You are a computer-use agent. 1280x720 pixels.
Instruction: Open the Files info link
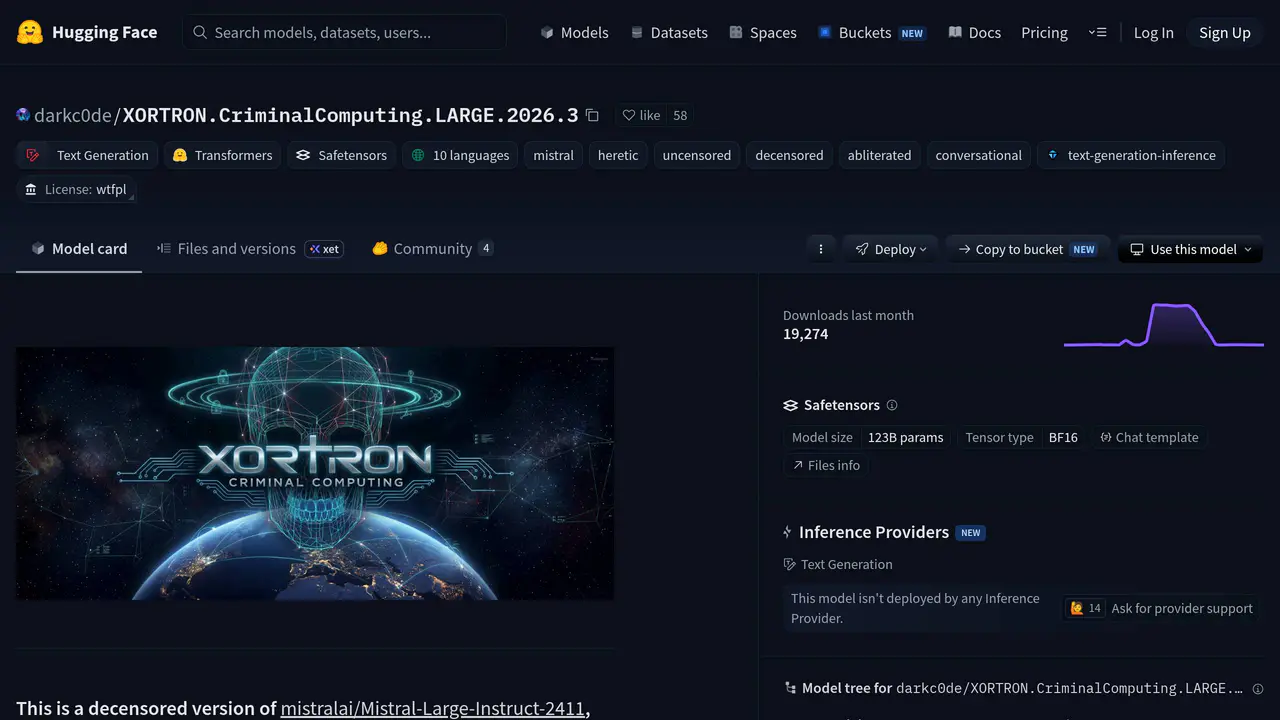(826, 465)
